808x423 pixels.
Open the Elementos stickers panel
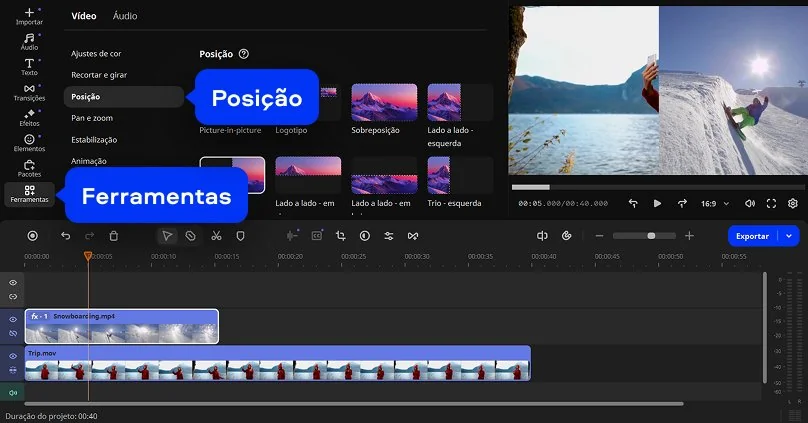pos(29,142)
